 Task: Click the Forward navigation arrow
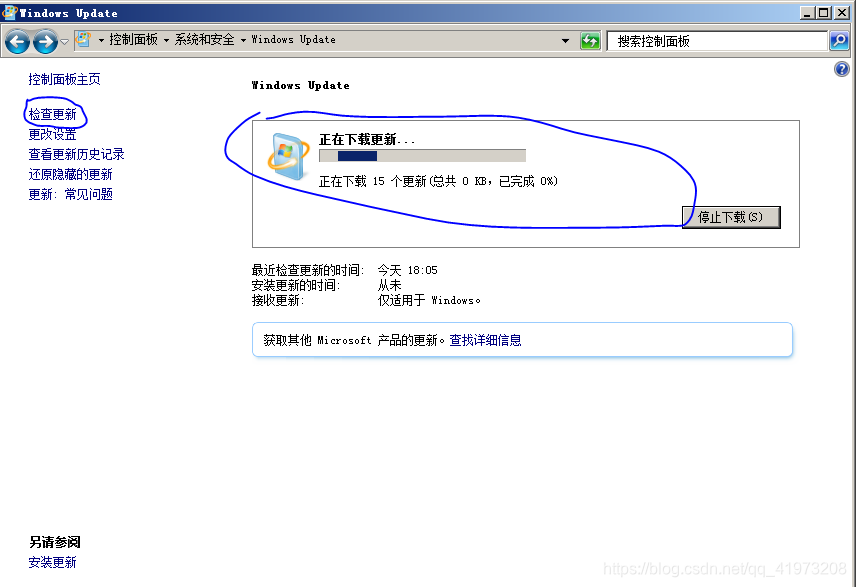[x=45, y=41]
